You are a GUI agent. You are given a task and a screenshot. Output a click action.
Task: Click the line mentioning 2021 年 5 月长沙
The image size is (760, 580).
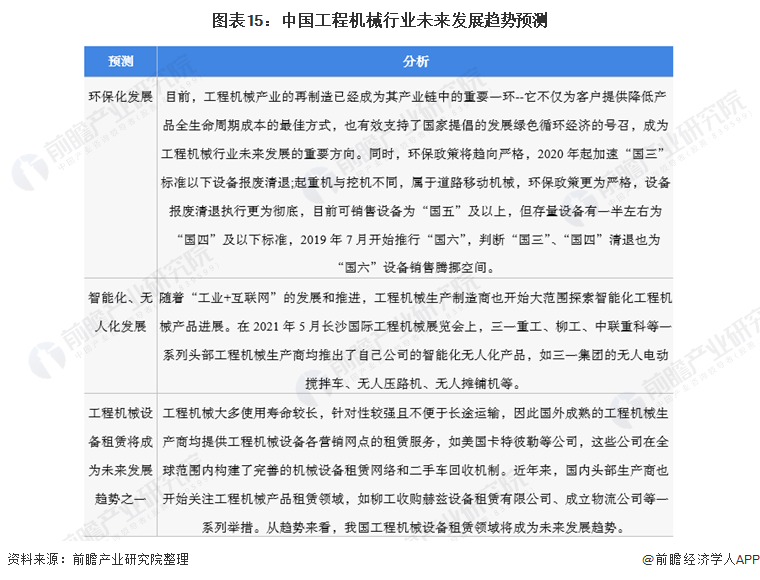tap(415, 326)
